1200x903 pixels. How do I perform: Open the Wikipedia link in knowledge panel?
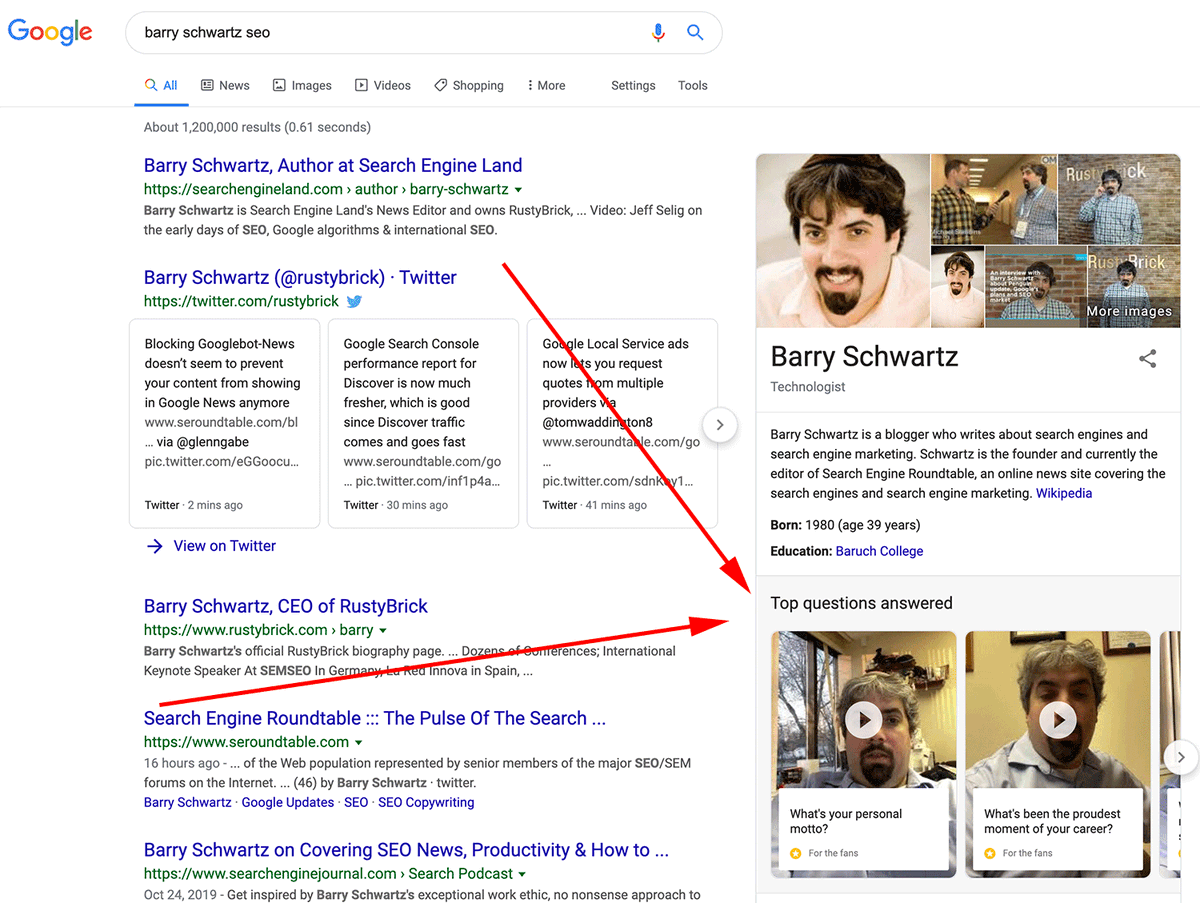tap(1064, 493)
